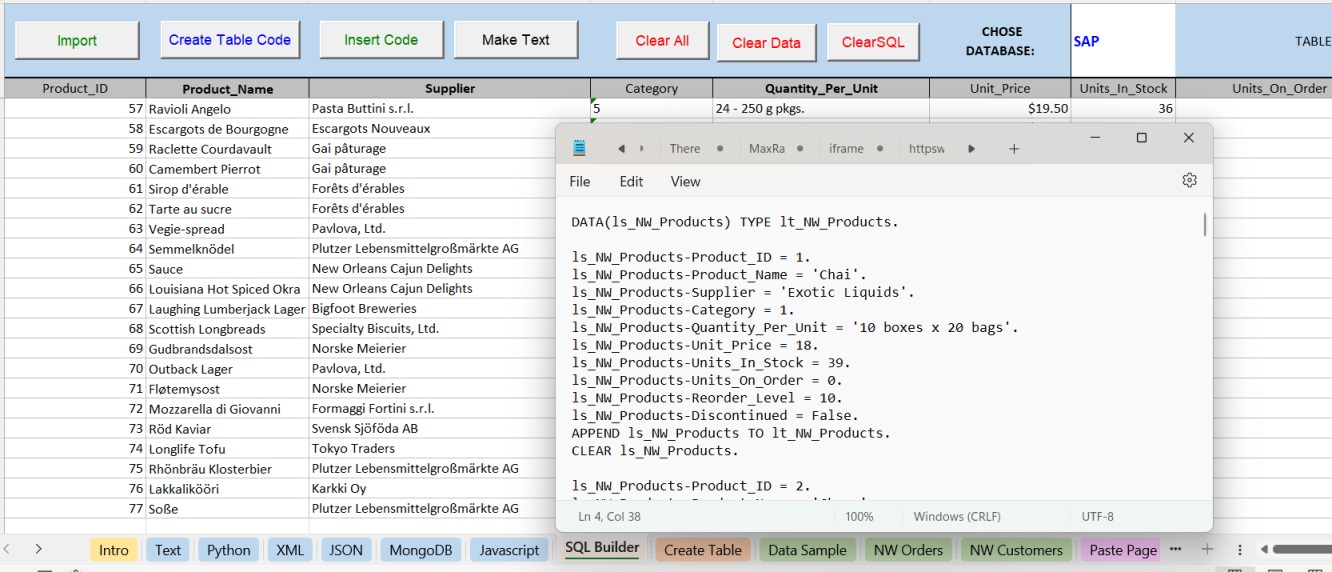This screenshot has height=572, width=1332.
Task: Select the Ravioli Angelo cell
Action: 228,109
